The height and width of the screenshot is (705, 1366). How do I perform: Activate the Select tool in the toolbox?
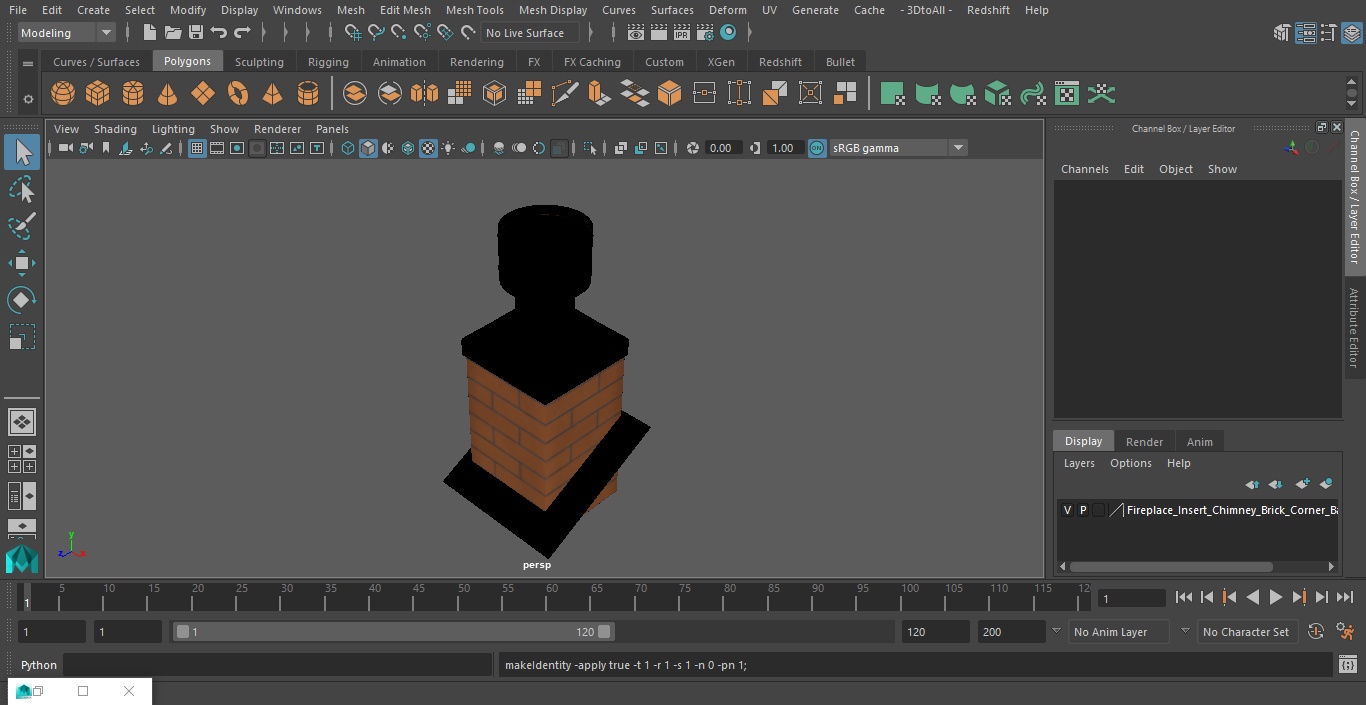[21, 152]
